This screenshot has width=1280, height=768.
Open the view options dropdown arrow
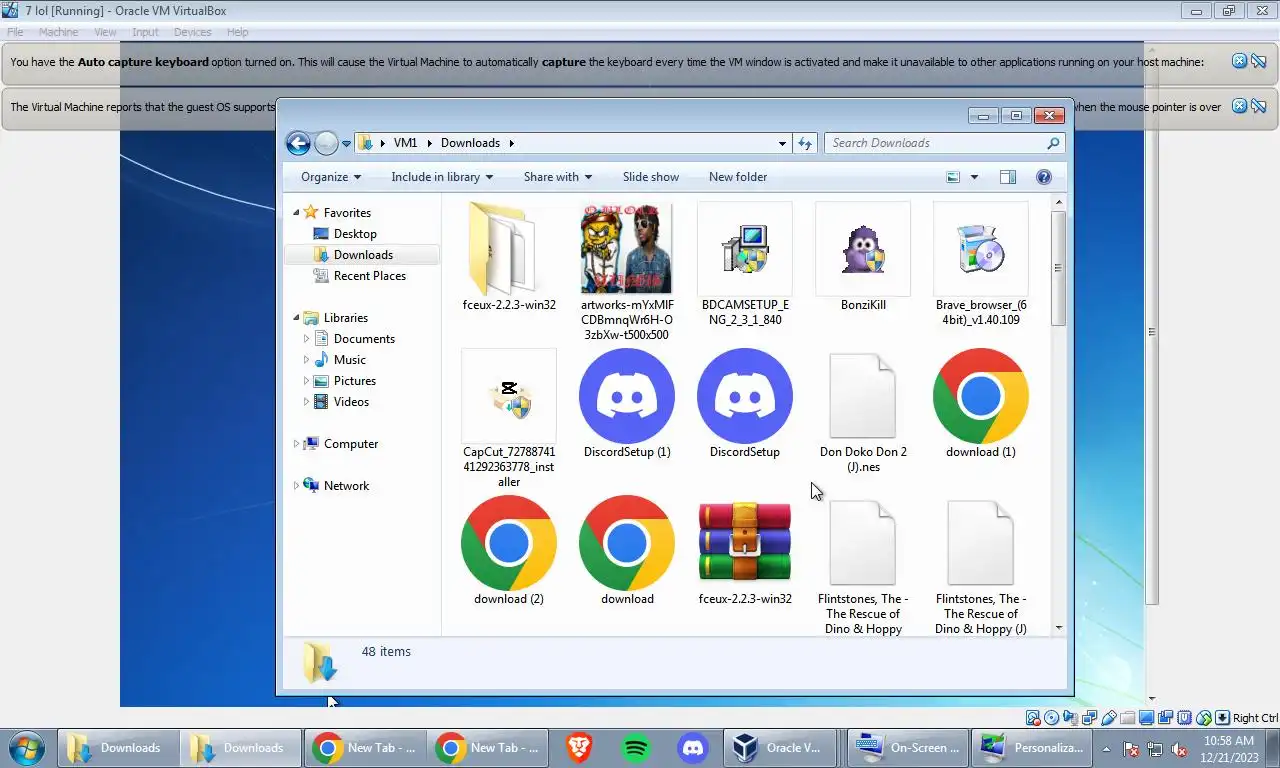974,177
